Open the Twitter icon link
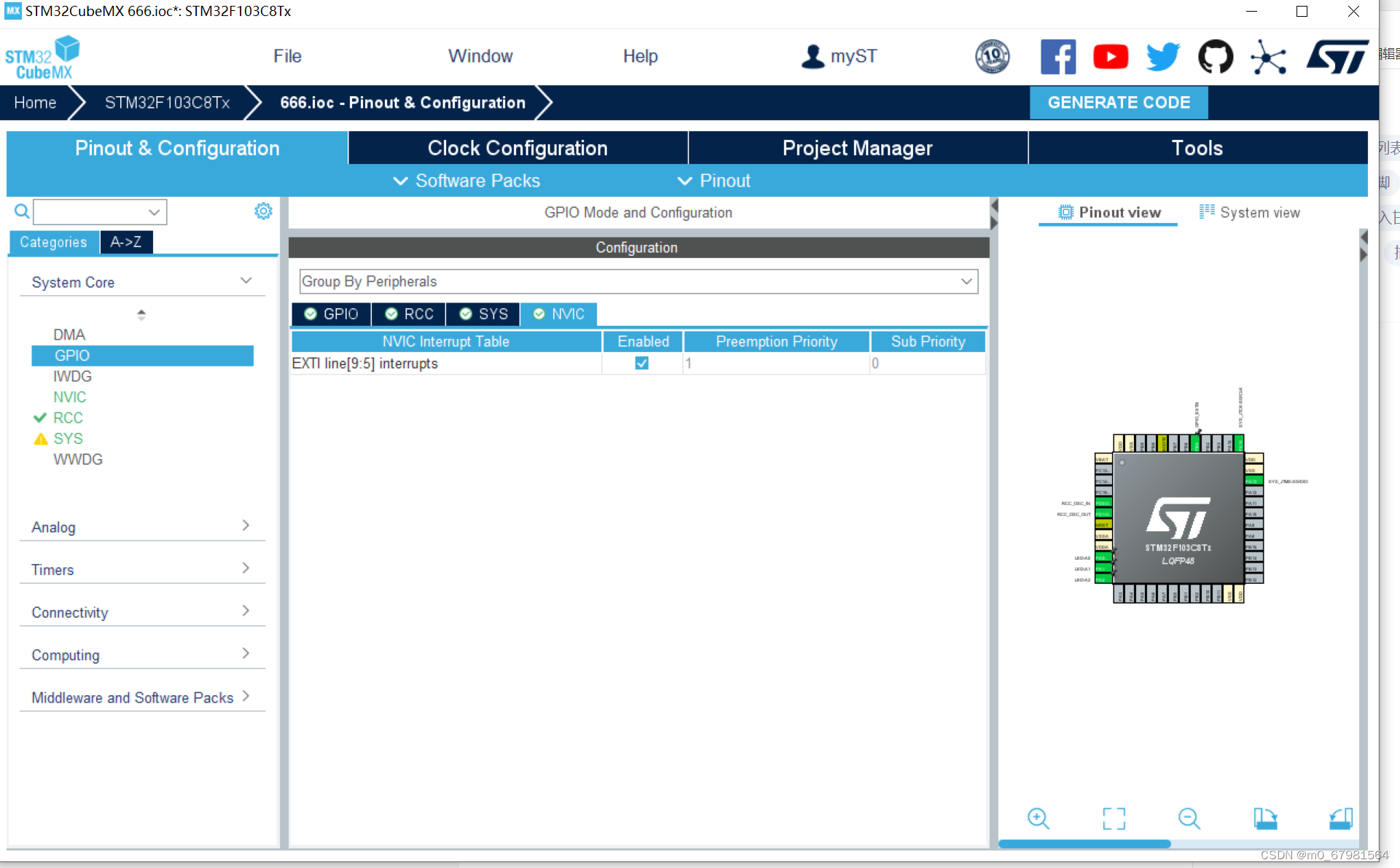 tap(1163, 56)
